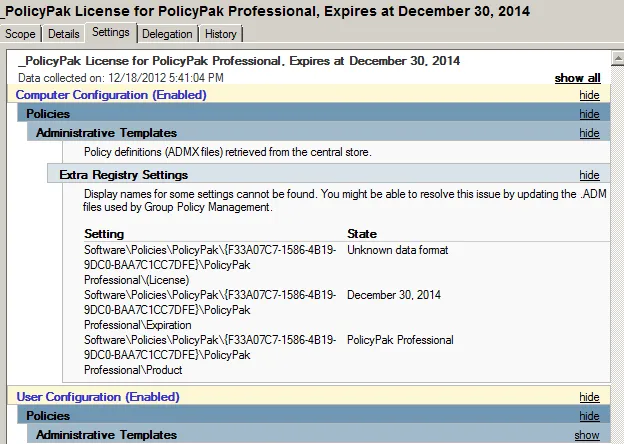Collapse User Configuration (Enabled) using its hide link
Screen dimensions: 624x444
(x=589, y=397)
